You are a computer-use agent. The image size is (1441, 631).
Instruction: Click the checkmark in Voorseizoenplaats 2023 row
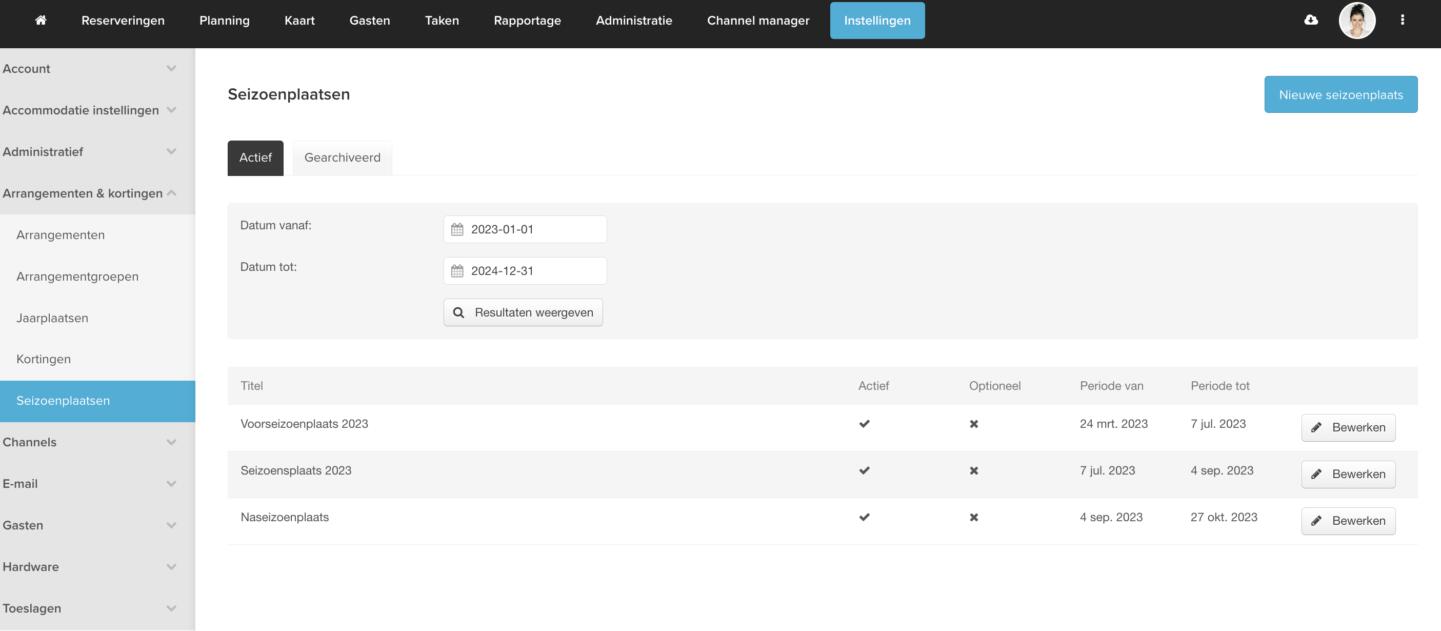[864, 424]
